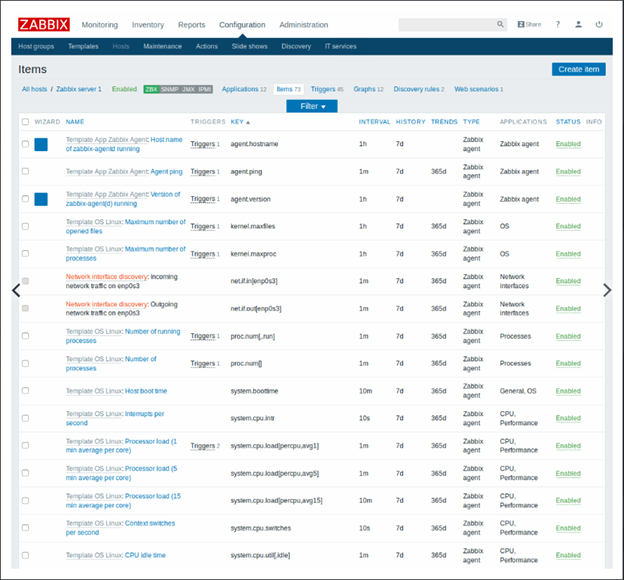Open the Monitoring menu

tap(100, 25)
